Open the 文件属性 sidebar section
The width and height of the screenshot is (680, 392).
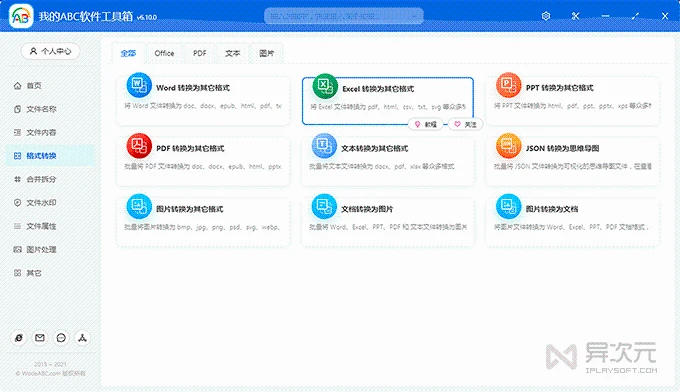50,226
